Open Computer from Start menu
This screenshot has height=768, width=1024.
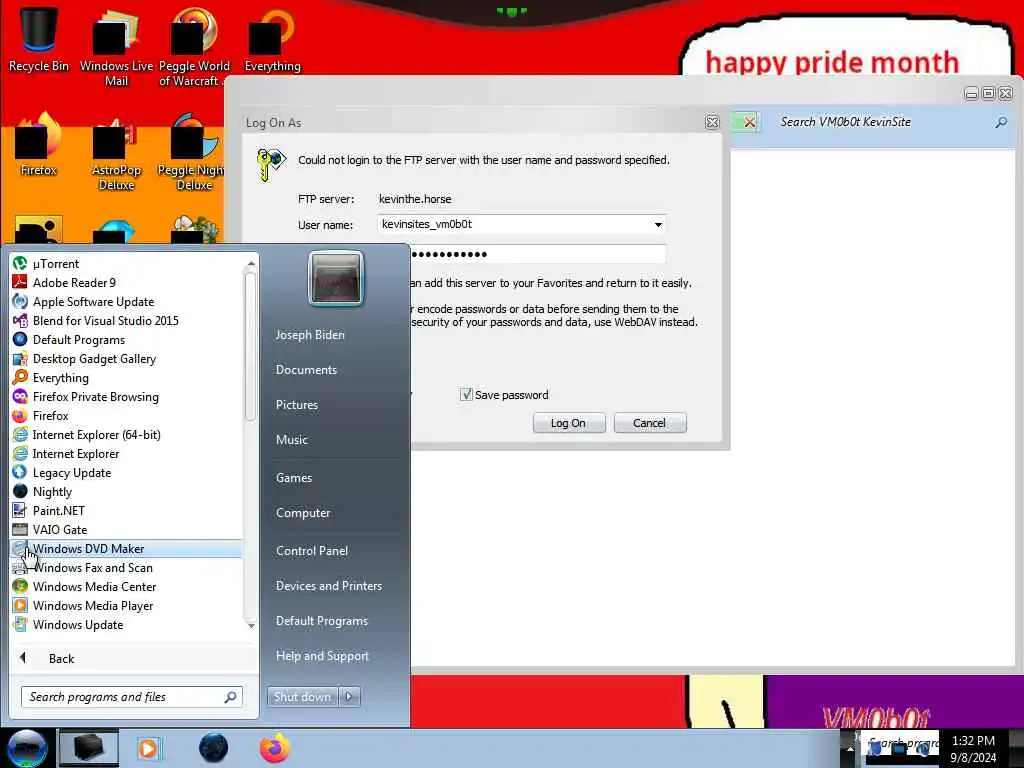[303, 513]
